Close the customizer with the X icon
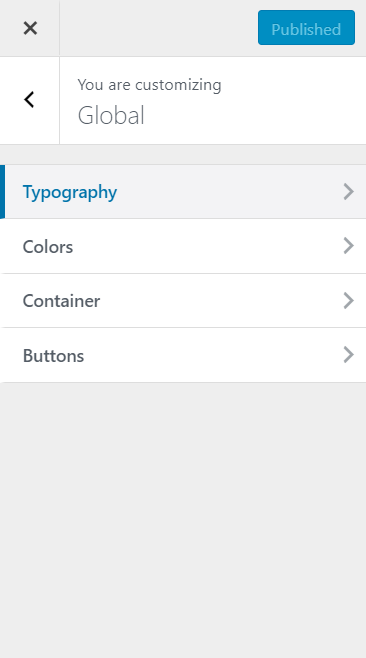Image resolution: width=366 pixels, height=658 pixels. [30, 28]
